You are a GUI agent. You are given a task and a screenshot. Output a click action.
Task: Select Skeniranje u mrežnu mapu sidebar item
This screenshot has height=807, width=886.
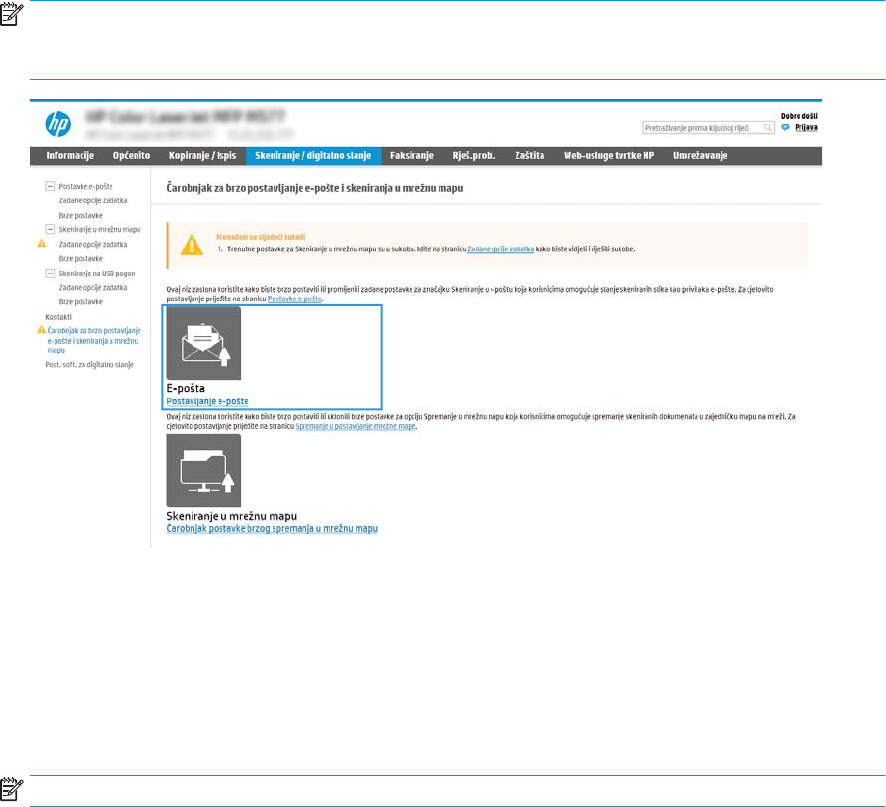tap(99, 229)
